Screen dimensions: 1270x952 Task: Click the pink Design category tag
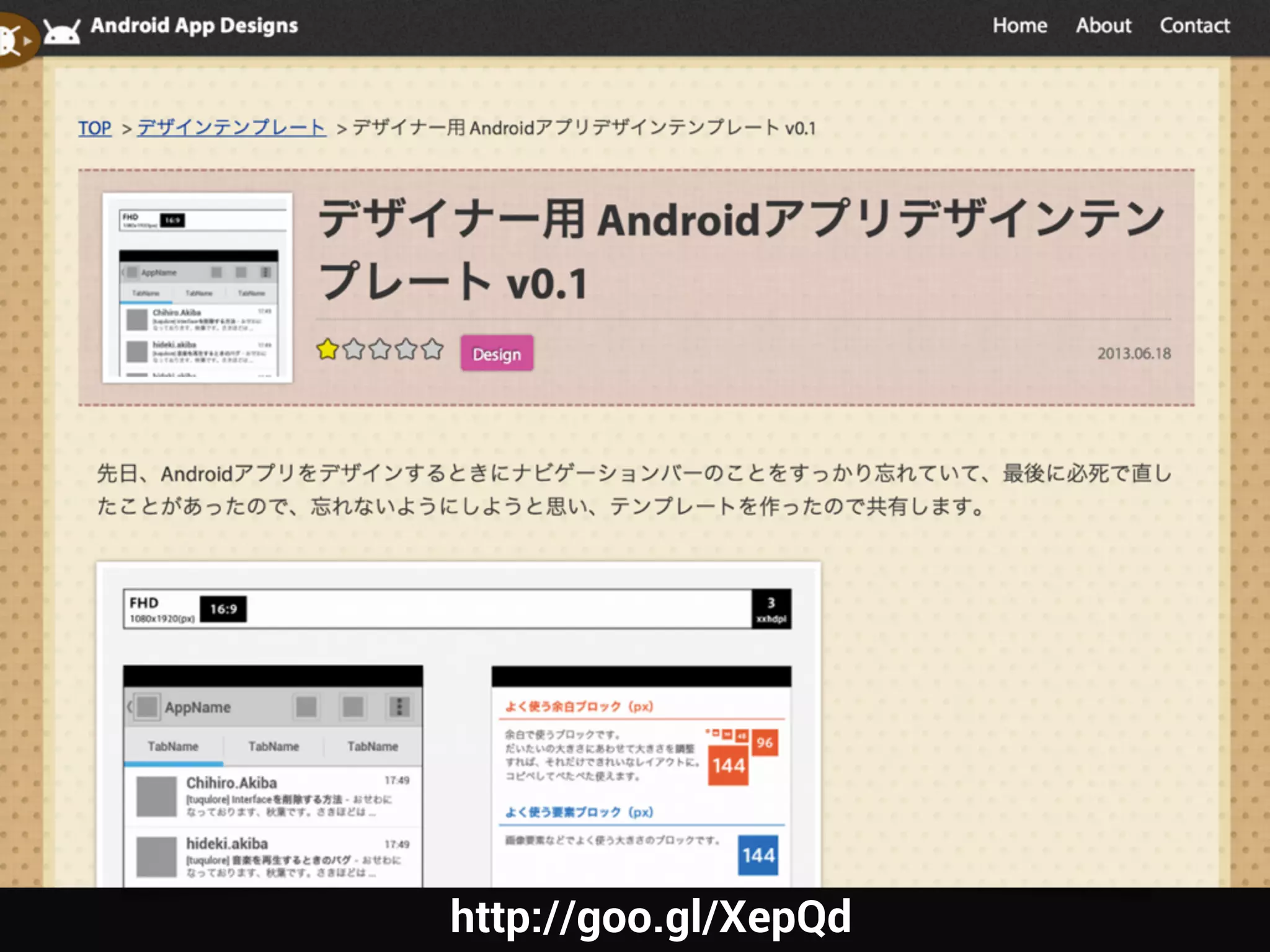[x=497, y=353]
